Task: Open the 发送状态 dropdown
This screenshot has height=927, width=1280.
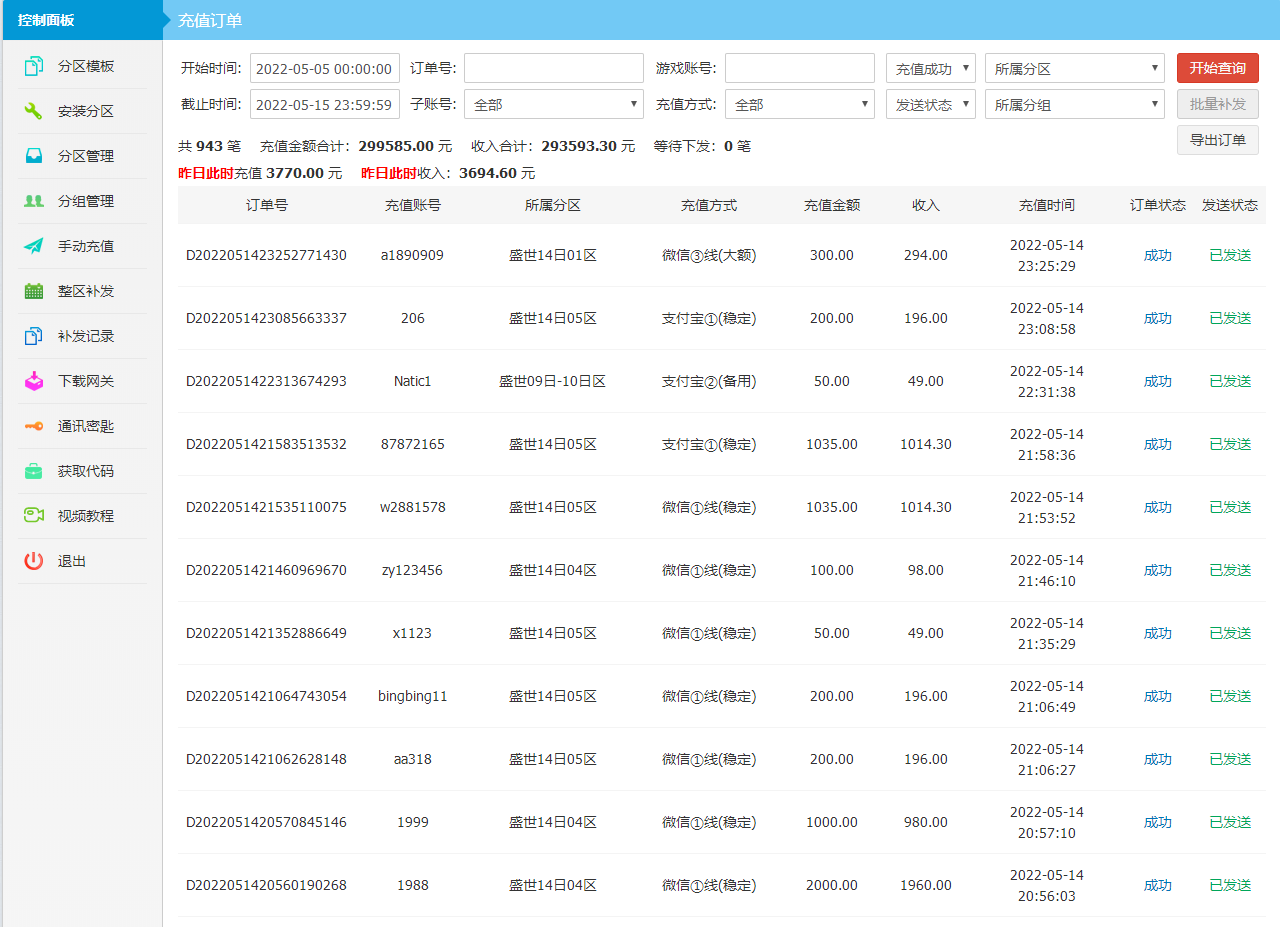Action: point(930,104)
